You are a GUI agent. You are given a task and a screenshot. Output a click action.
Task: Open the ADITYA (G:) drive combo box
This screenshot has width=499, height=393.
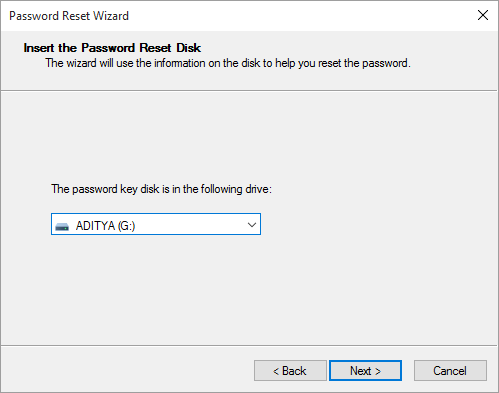tap(156, 224)
